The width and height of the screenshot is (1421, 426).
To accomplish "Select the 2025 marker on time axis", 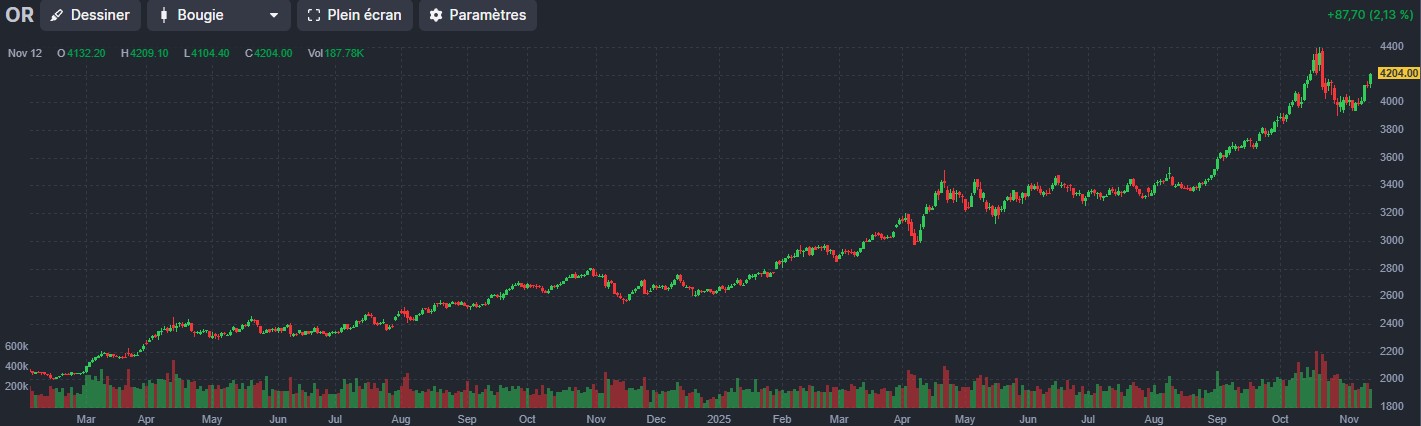I will [721, 421].
